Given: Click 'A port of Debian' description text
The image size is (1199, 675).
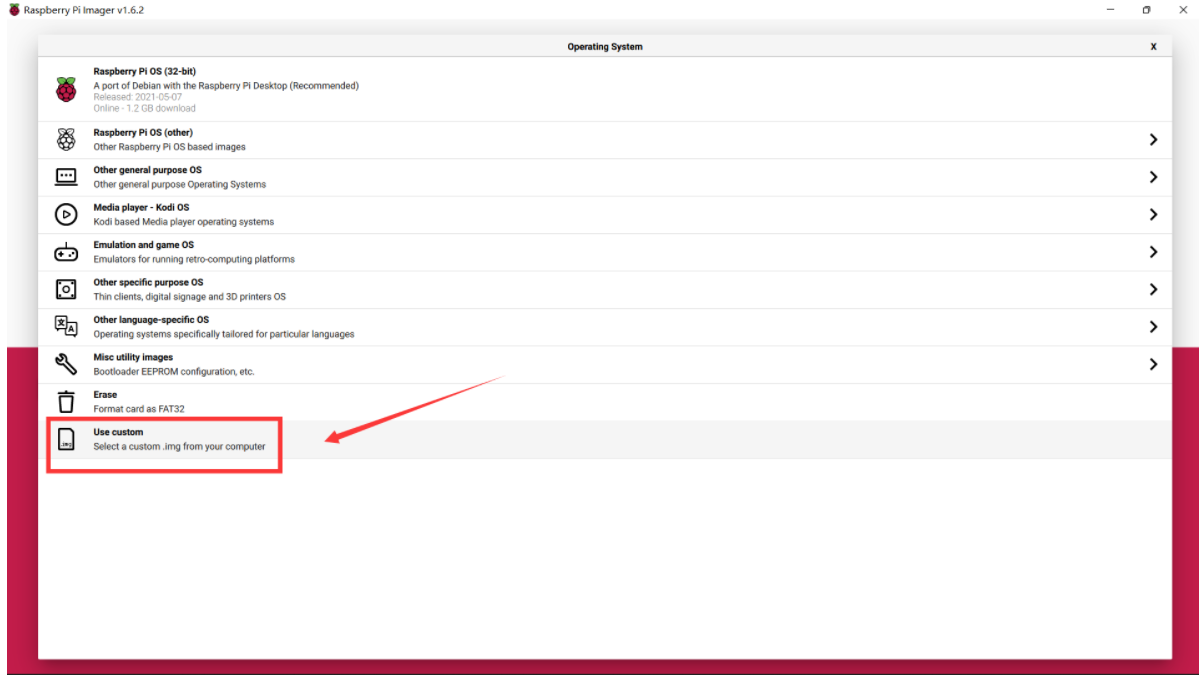Looking at the screenshot, I should click(x=226, y=86).
